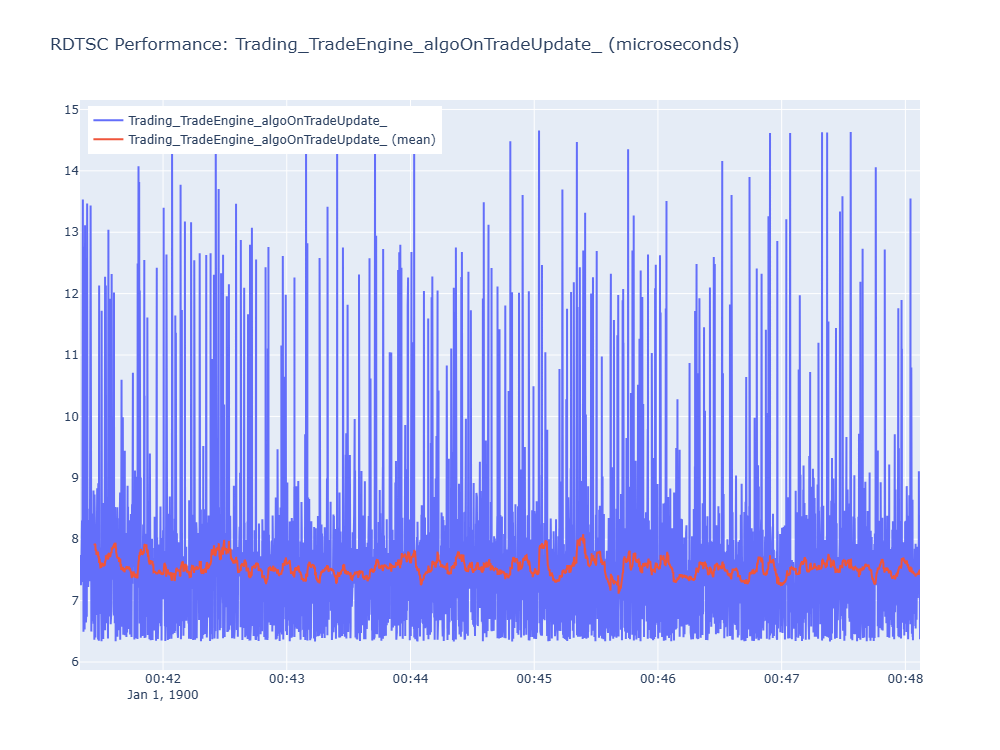Click the red mean line peak near 00:45
This screenshot has height=750, width=1000.
pyautogui.click(x=545, y=544)
